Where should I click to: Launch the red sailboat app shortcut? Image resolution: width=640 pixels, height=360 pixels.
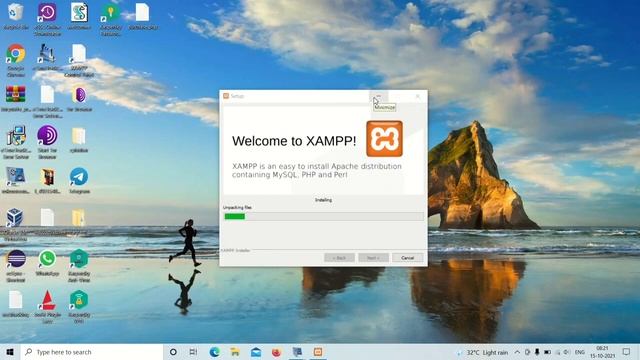[x=47, y=300]
